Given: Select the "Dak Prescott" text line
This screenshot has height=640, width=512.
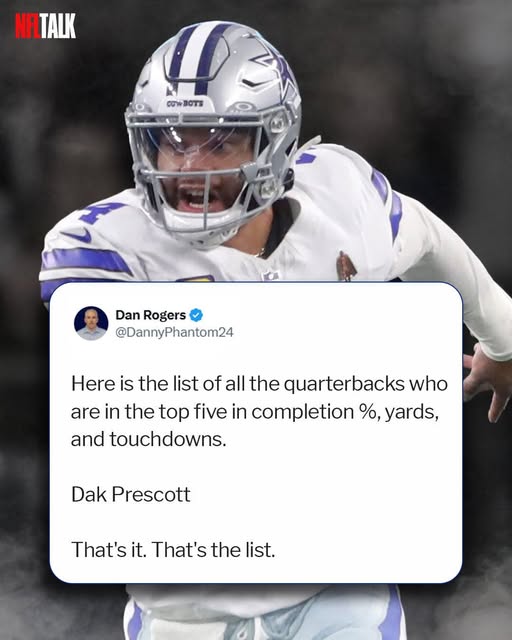Looking at the screenshot, I should pyautogui.click(x=131, y=494).
